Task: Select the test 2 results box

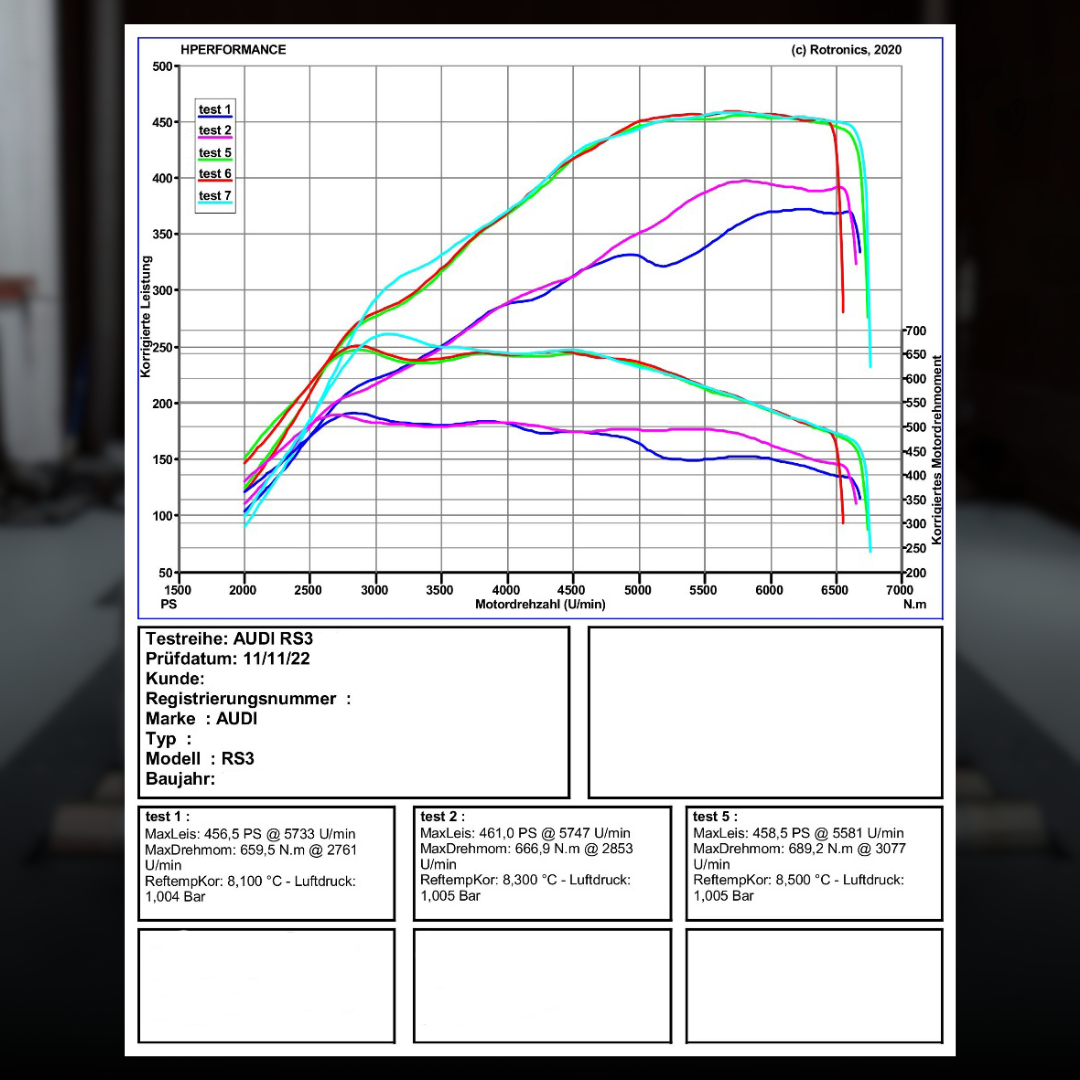Action: 541,863
